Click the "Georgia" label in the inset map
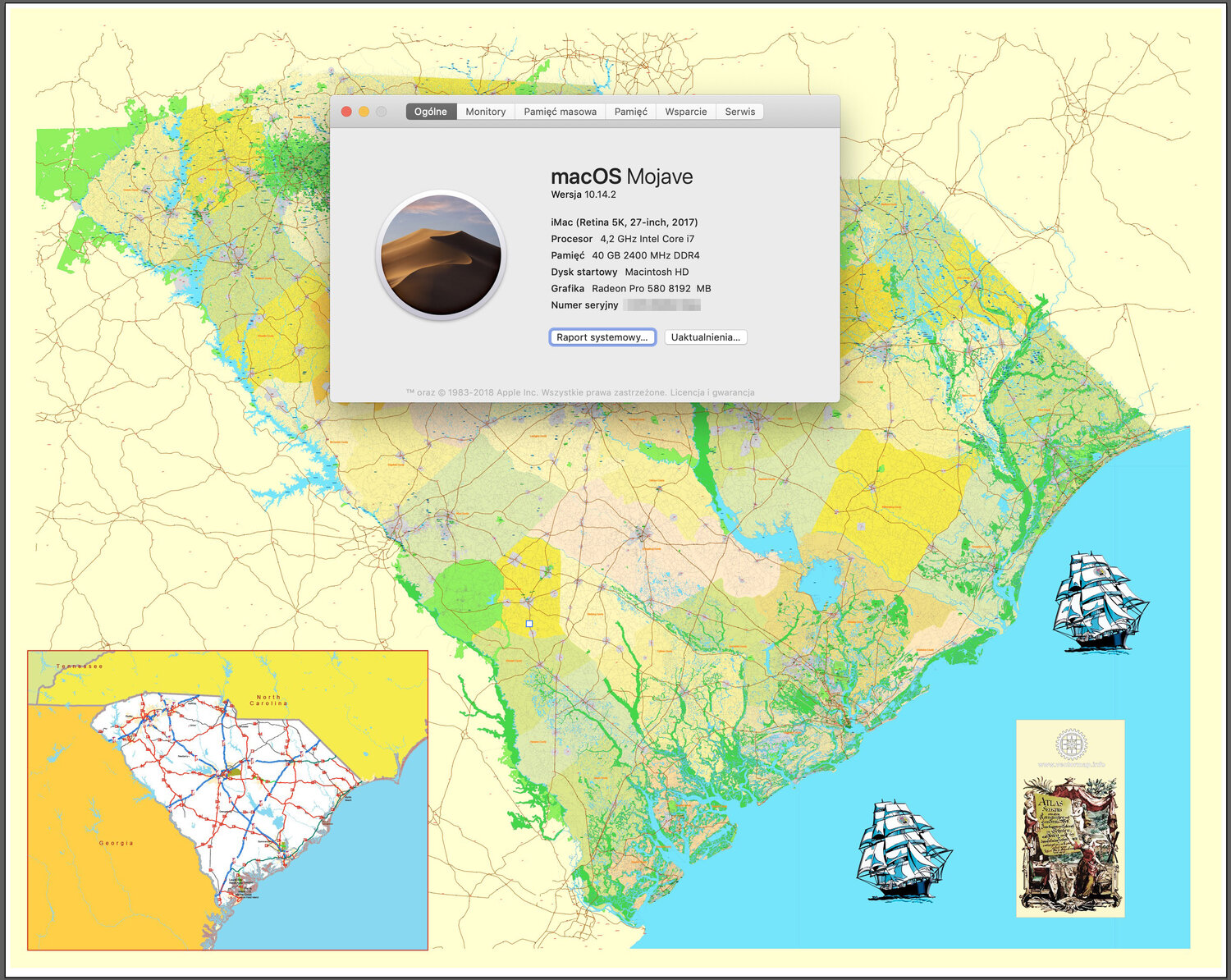 click(x=117, y=843)
